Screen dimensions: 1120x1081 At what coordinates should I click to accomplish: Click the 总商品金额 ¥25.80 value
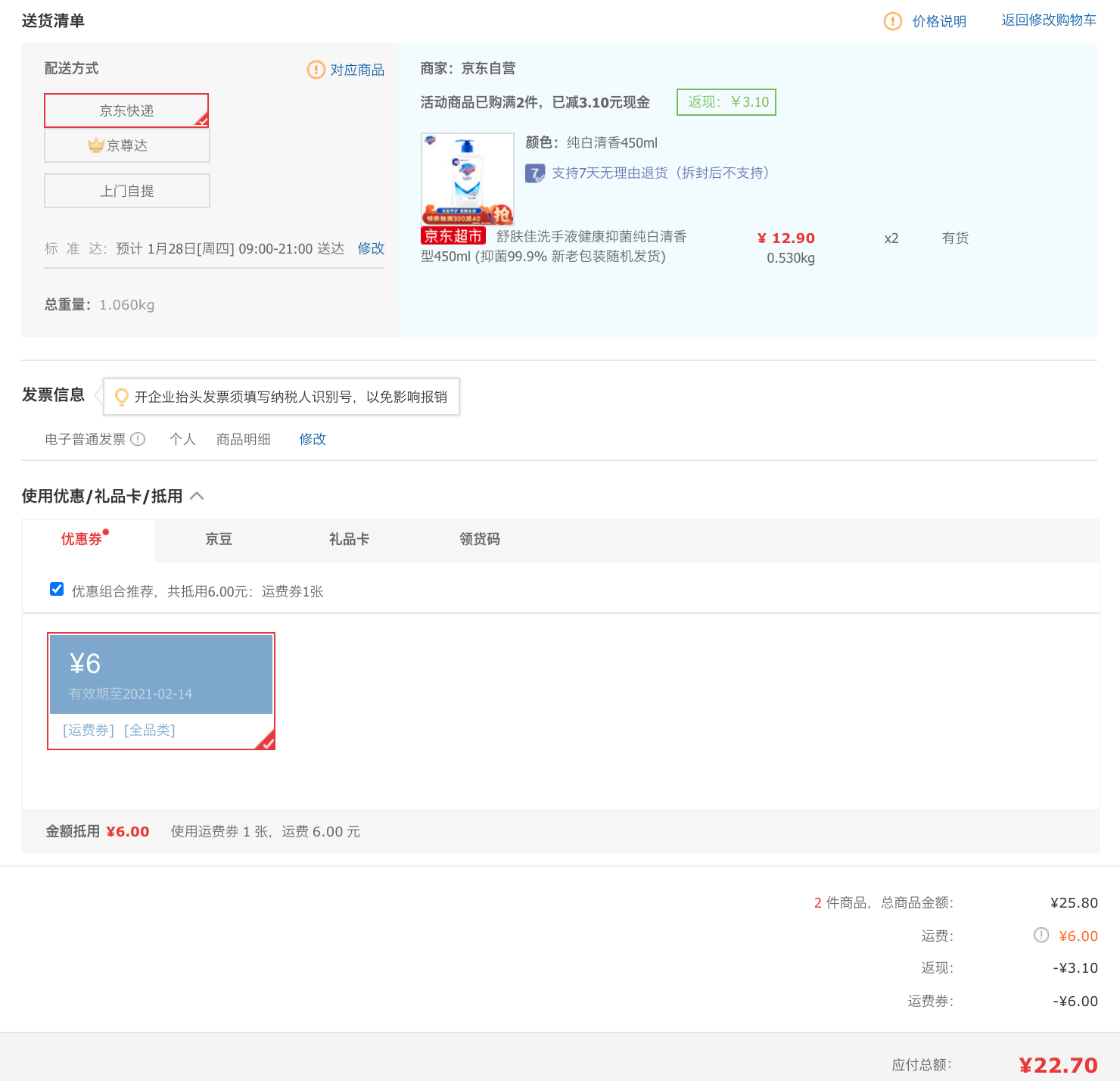point(1074,902)
